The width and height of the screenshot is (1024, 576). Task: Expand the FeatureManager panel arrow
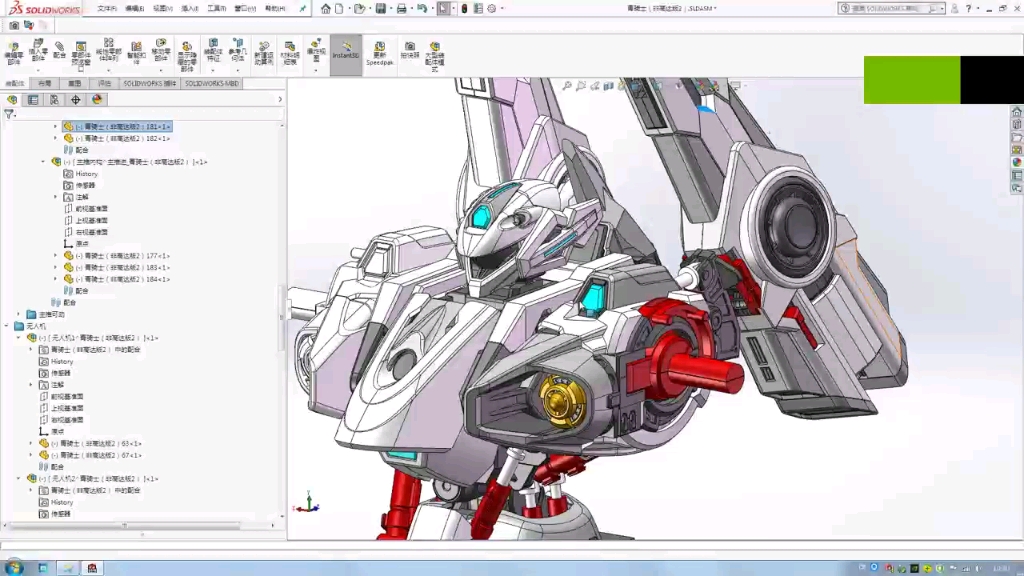point(280,100)
